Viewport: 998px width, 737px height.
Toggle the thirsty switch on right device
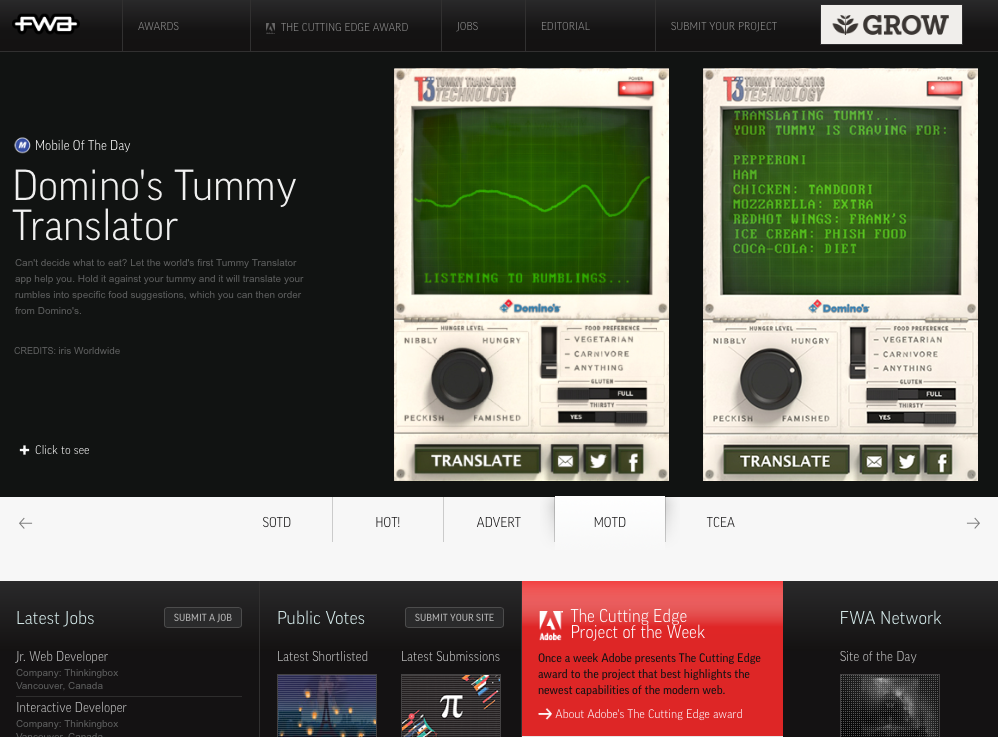pyautogui.click(x=911, y=418)
